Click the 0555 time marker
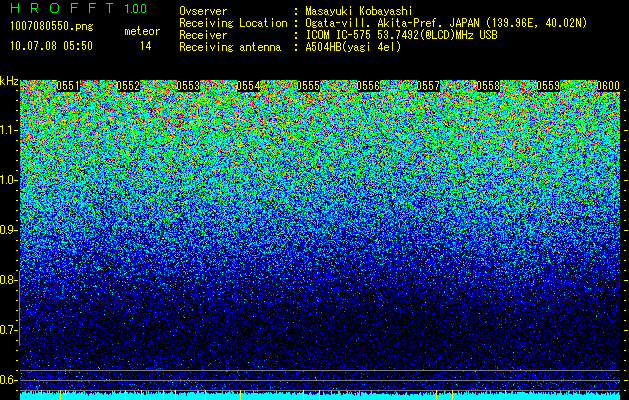 coord(308,86)
